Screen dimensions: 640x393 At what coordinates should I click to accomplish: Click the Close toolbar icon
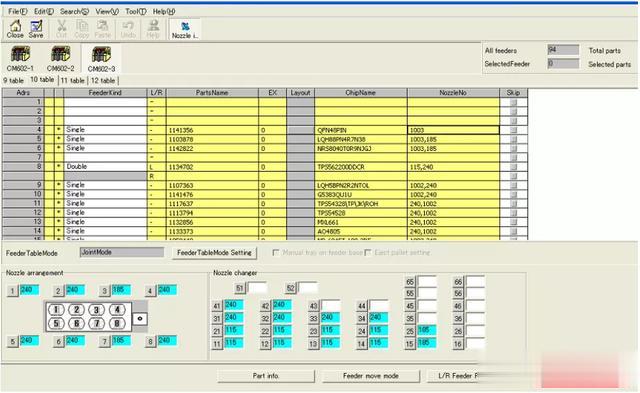15,29
